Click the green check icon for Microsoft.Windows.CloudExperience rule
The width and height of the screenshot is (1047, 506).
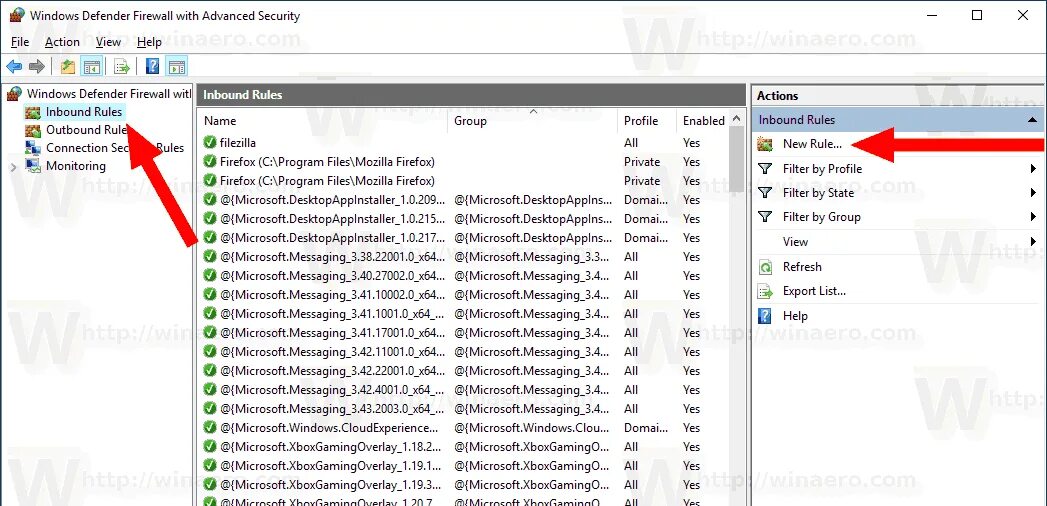click(210, 428)
